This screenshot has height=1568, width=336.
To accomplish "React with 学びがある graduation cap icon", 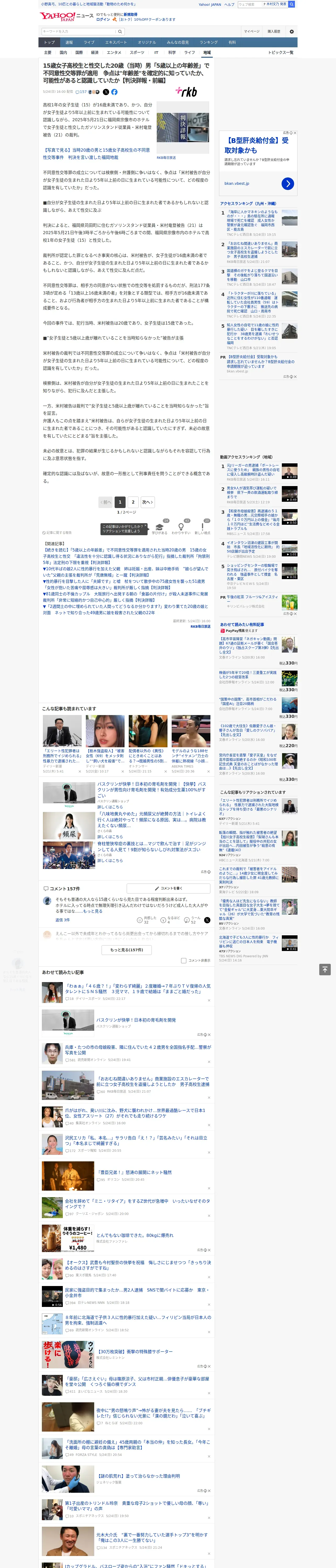I will coord(160,527).
